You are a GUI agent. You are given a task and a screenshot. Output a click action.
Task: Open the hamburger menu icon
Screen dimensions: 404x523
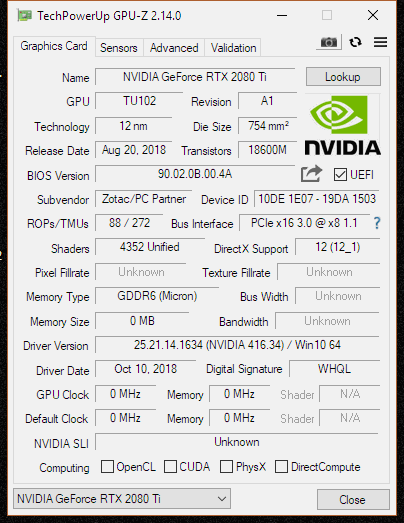click(380, 42)
